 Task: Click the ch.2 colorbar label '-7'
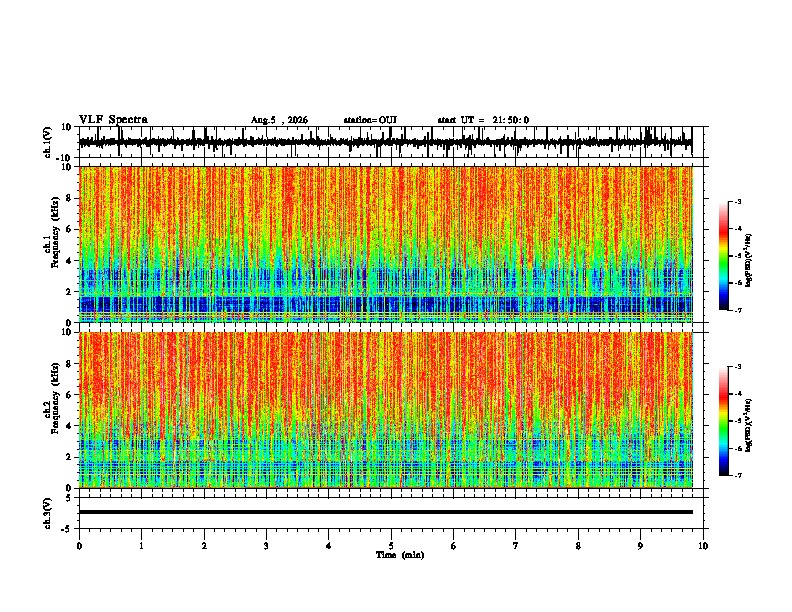pyautogui.click(x=738, y=475)
